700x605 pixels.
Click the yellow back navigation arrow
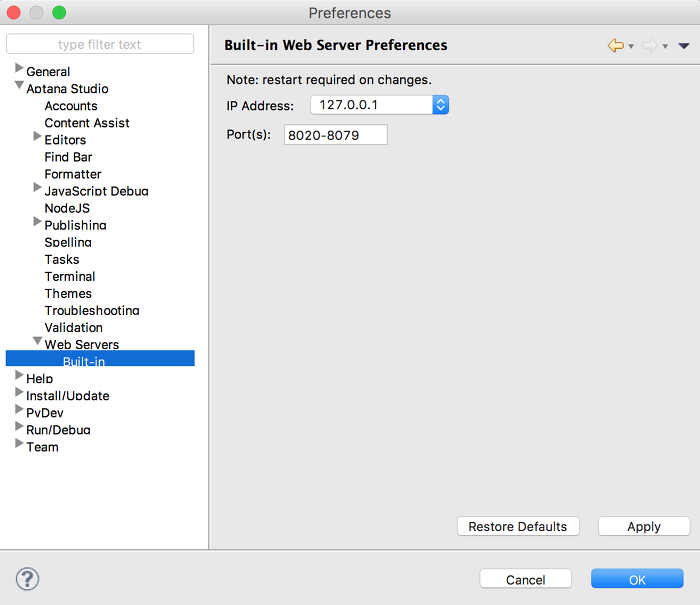pyautogui.click(x=616, y=46)
